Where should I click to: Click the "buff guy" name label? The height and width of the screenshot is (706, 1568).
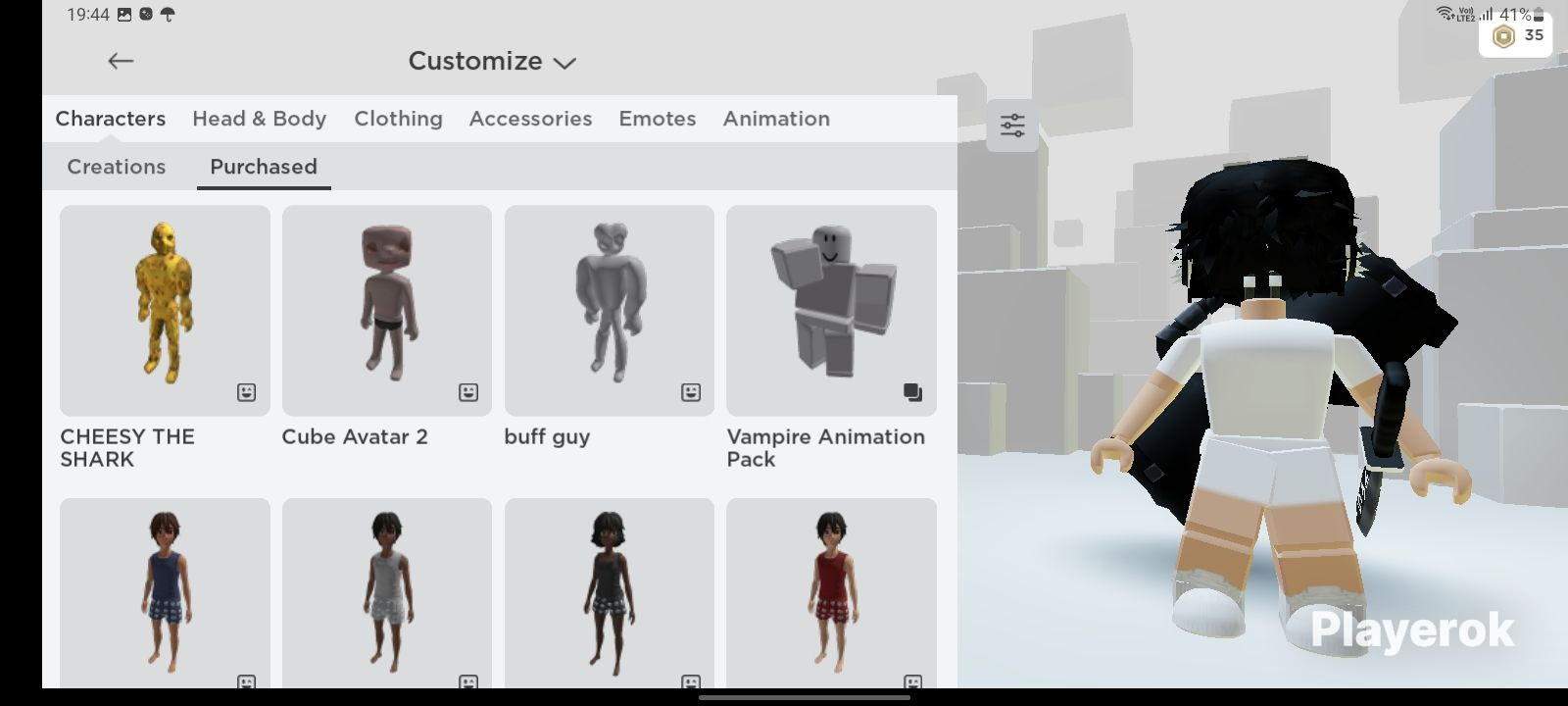tap(547, 438)
